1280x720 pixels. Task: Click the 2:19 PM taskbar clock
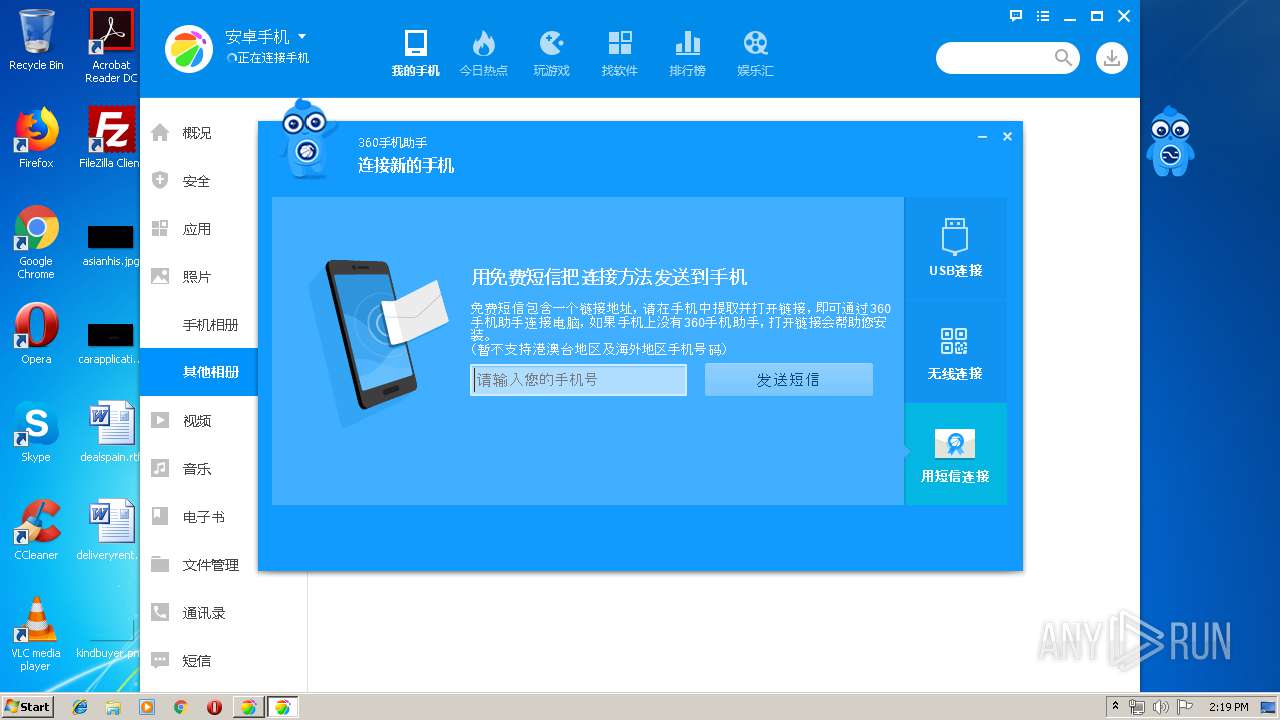(1229, 707)
